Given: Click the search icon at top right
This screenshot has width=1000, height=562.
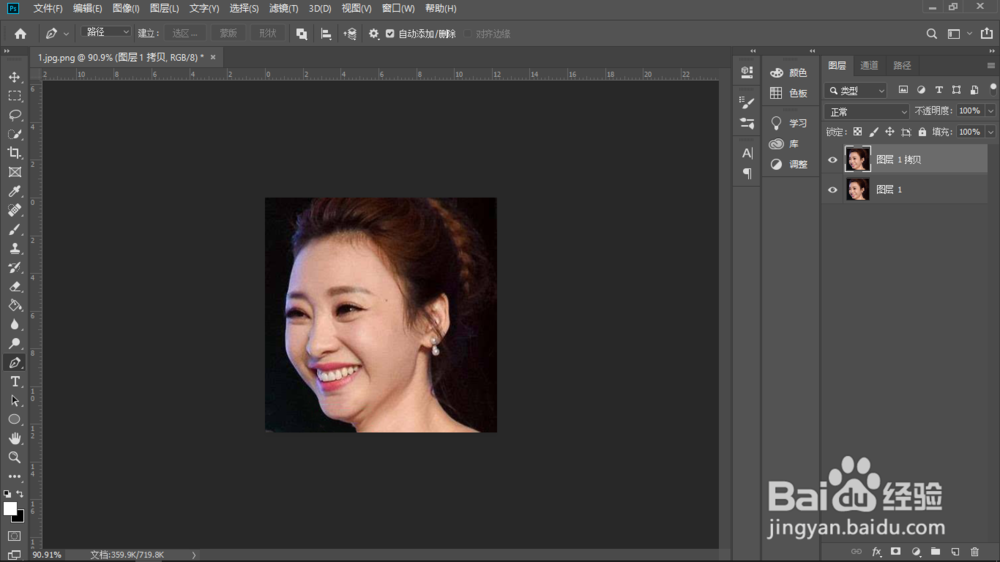Looking at the screenshot, I should 932,34.
